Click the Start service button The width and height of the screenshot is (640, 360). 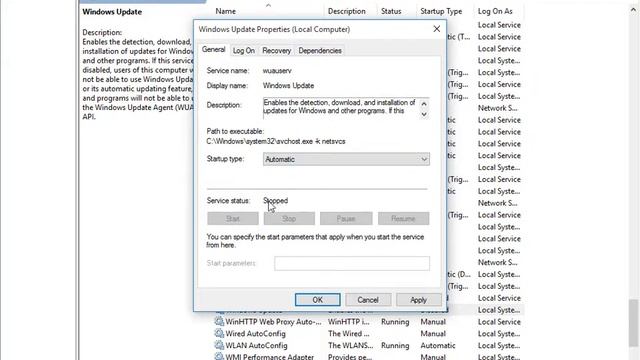click(x=233, y=219)
